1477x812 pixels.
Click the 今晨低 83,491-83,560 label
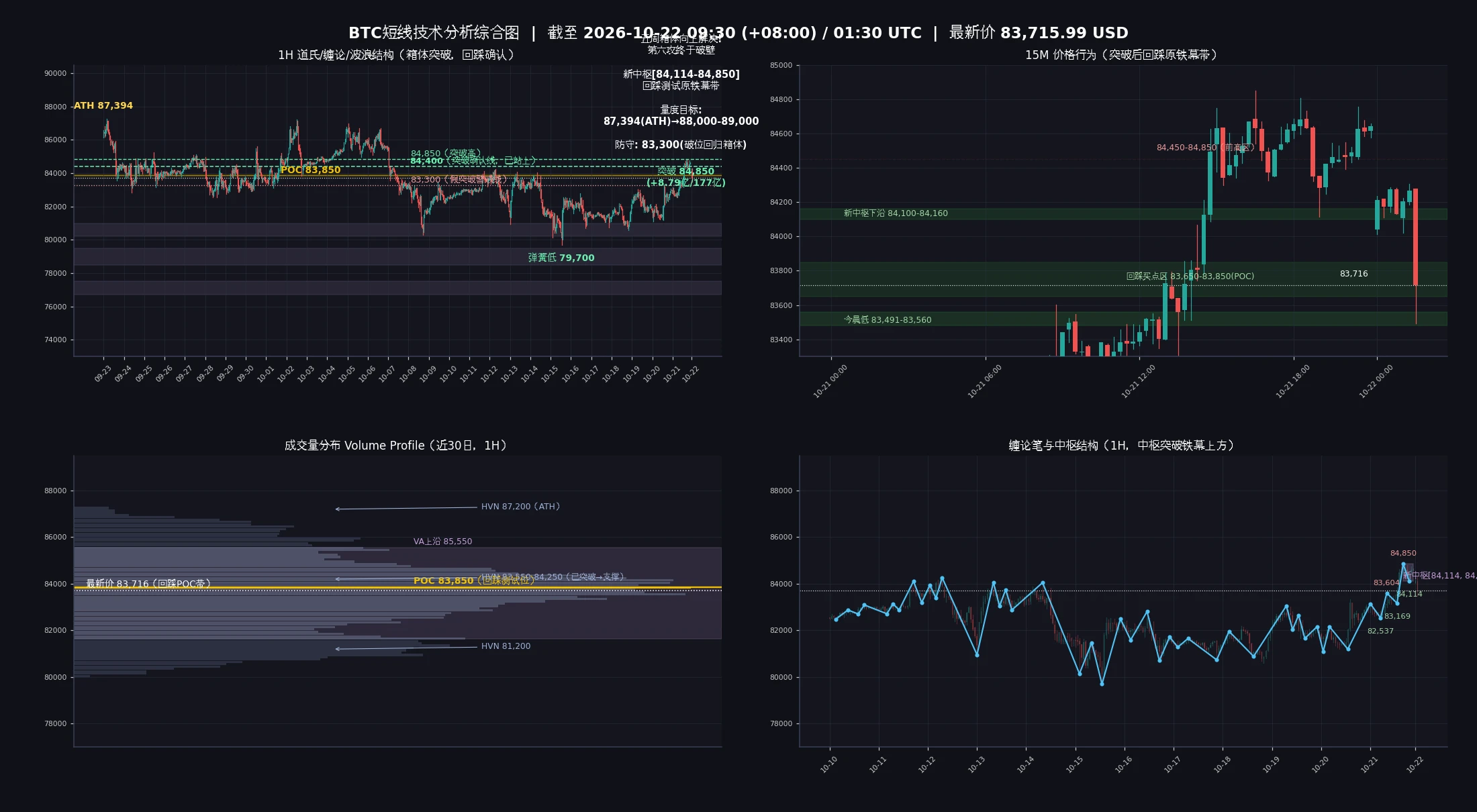888,320
